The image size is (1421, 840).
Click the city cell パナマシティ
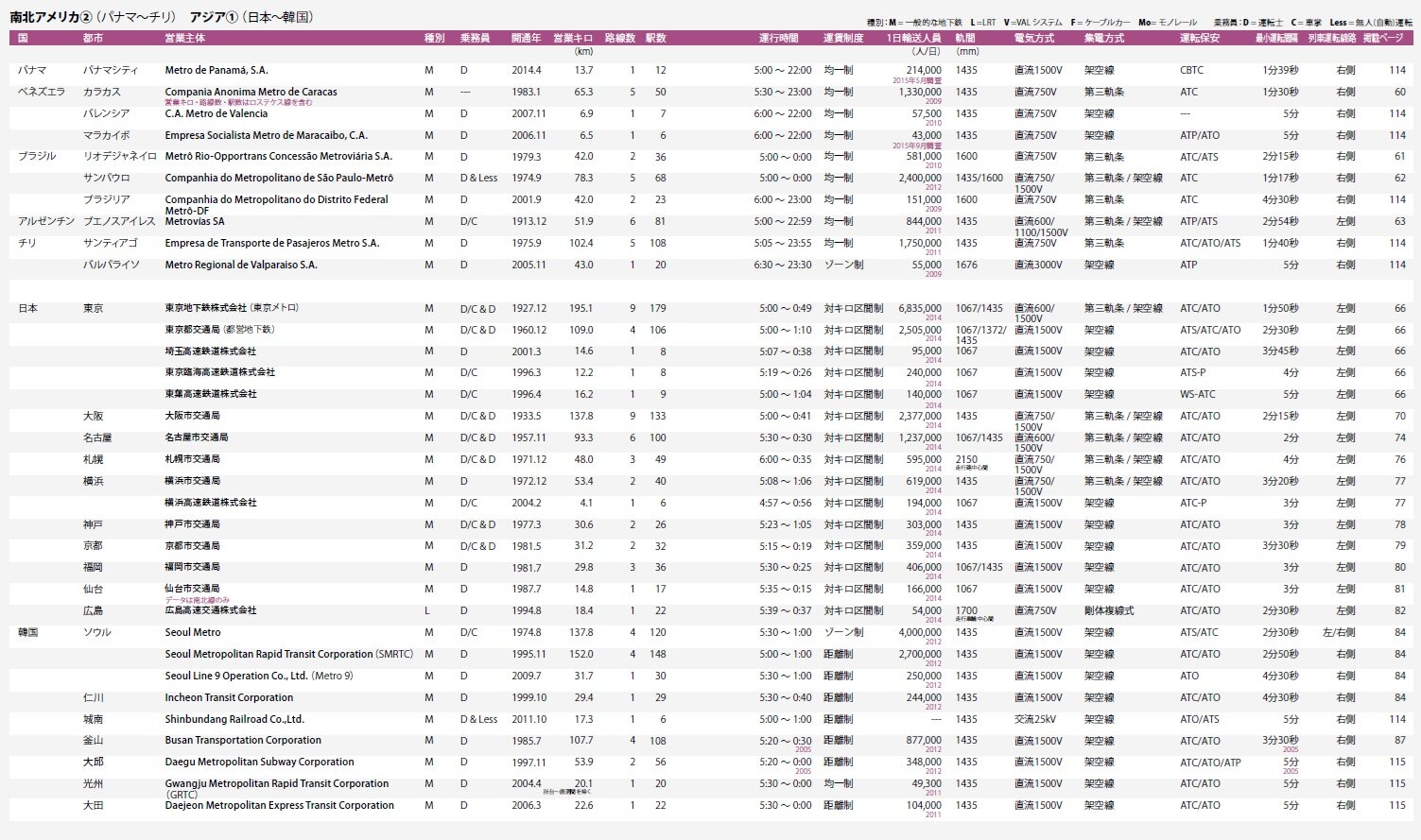coord(111,71)
